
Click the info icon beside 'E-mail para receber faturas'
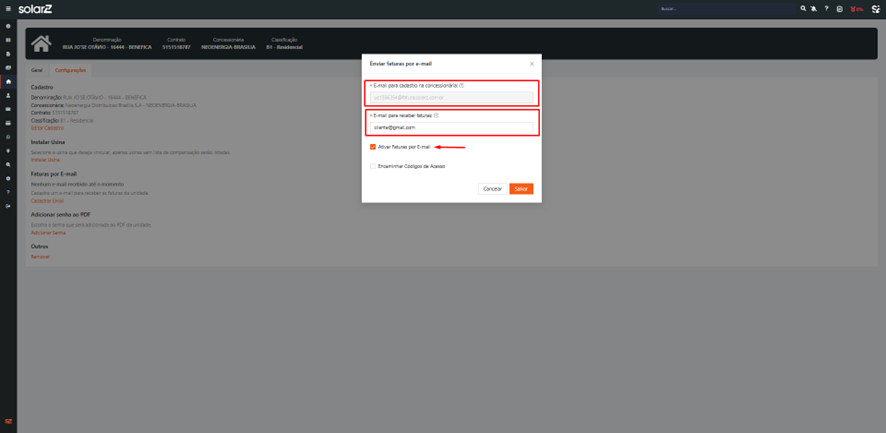pyautogui.click(x=436, y=116)
